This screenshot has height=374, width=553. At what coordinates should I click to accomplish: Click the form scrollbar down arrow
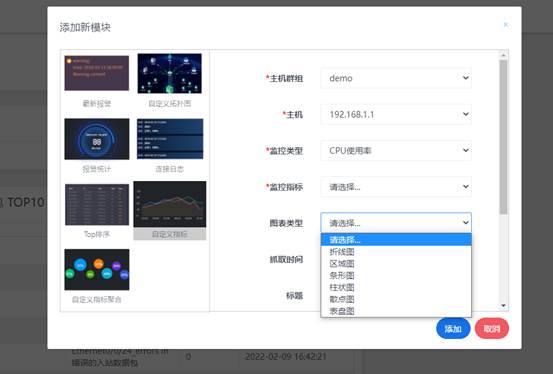pyautogui.click(x=503, y=306)
